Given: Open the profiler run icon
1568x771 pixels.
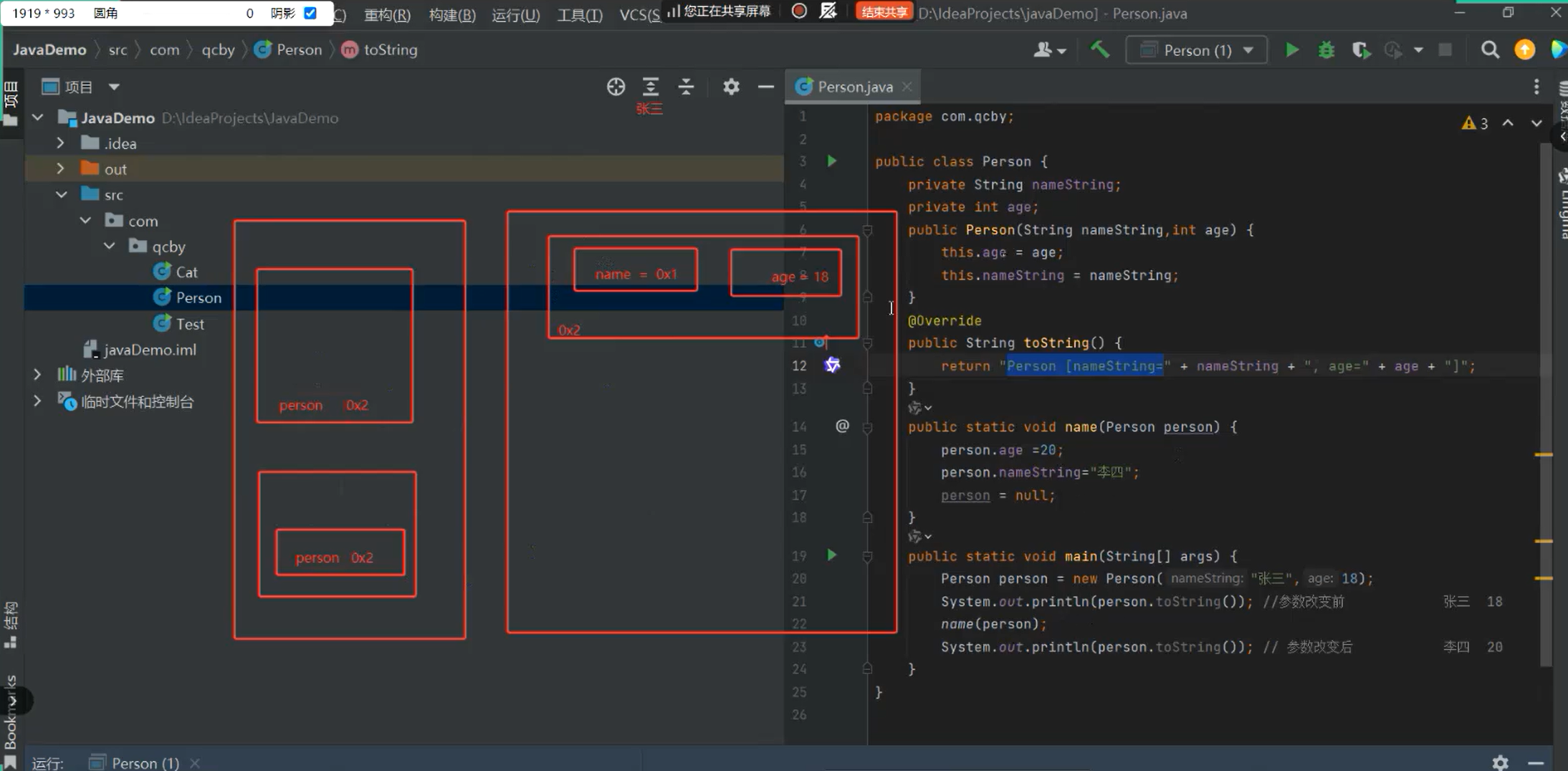Looking at the screenshot, I should 1392,50.
